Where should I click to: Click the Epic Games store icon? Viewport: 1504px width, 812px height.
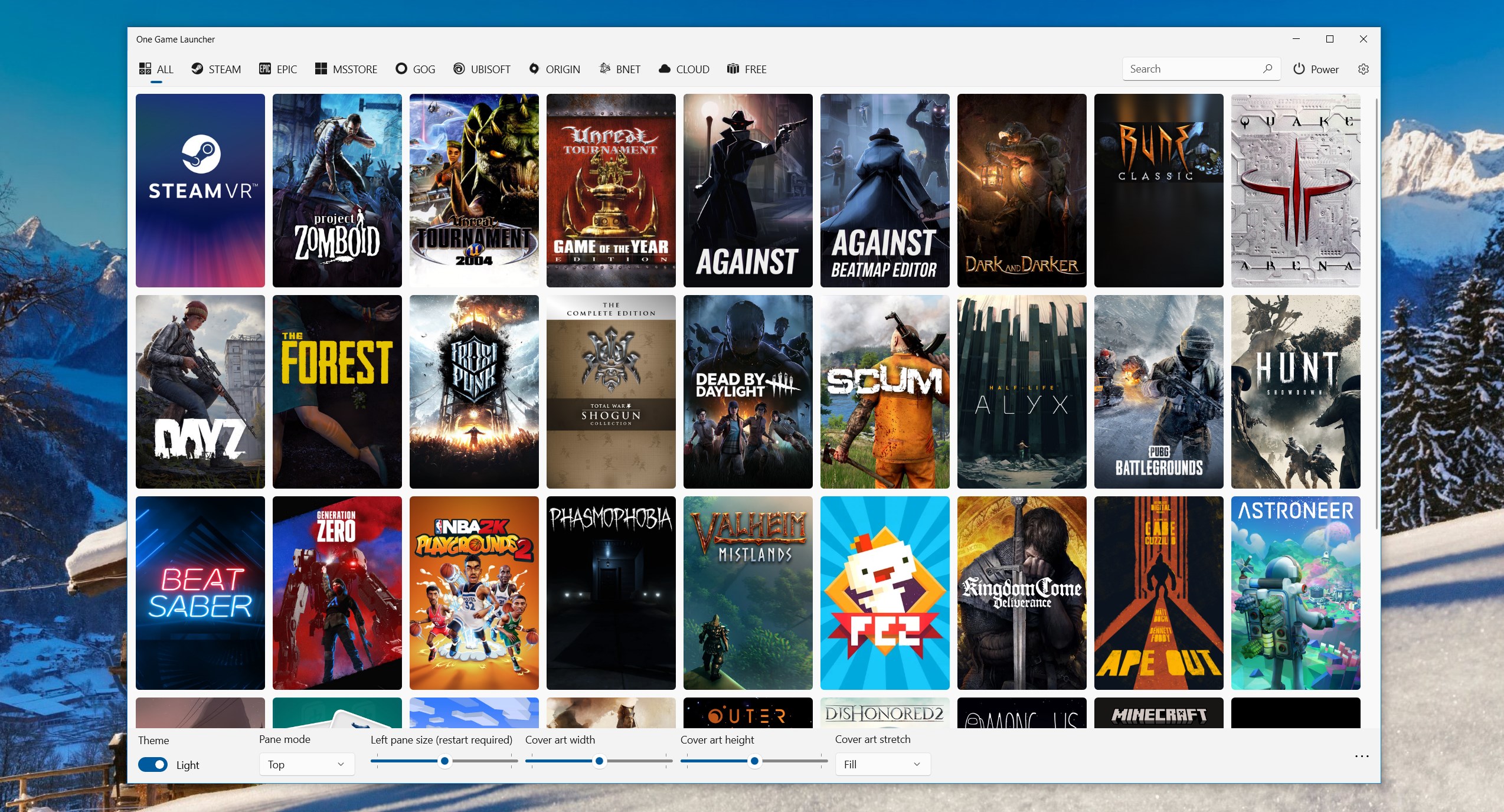(x=265, y=69)
